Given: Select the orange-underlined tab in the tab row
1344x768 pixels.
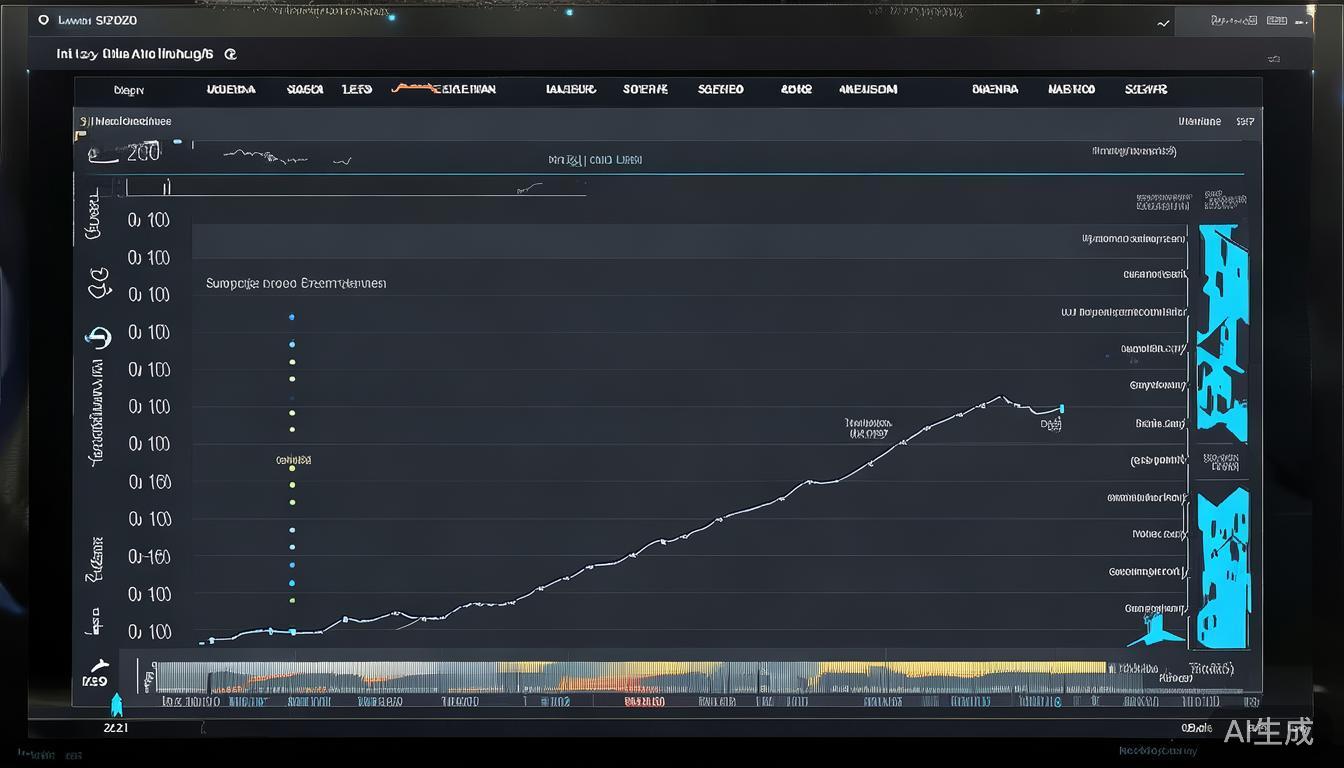Looking at the screenshot, I should (x=445, y=89).
